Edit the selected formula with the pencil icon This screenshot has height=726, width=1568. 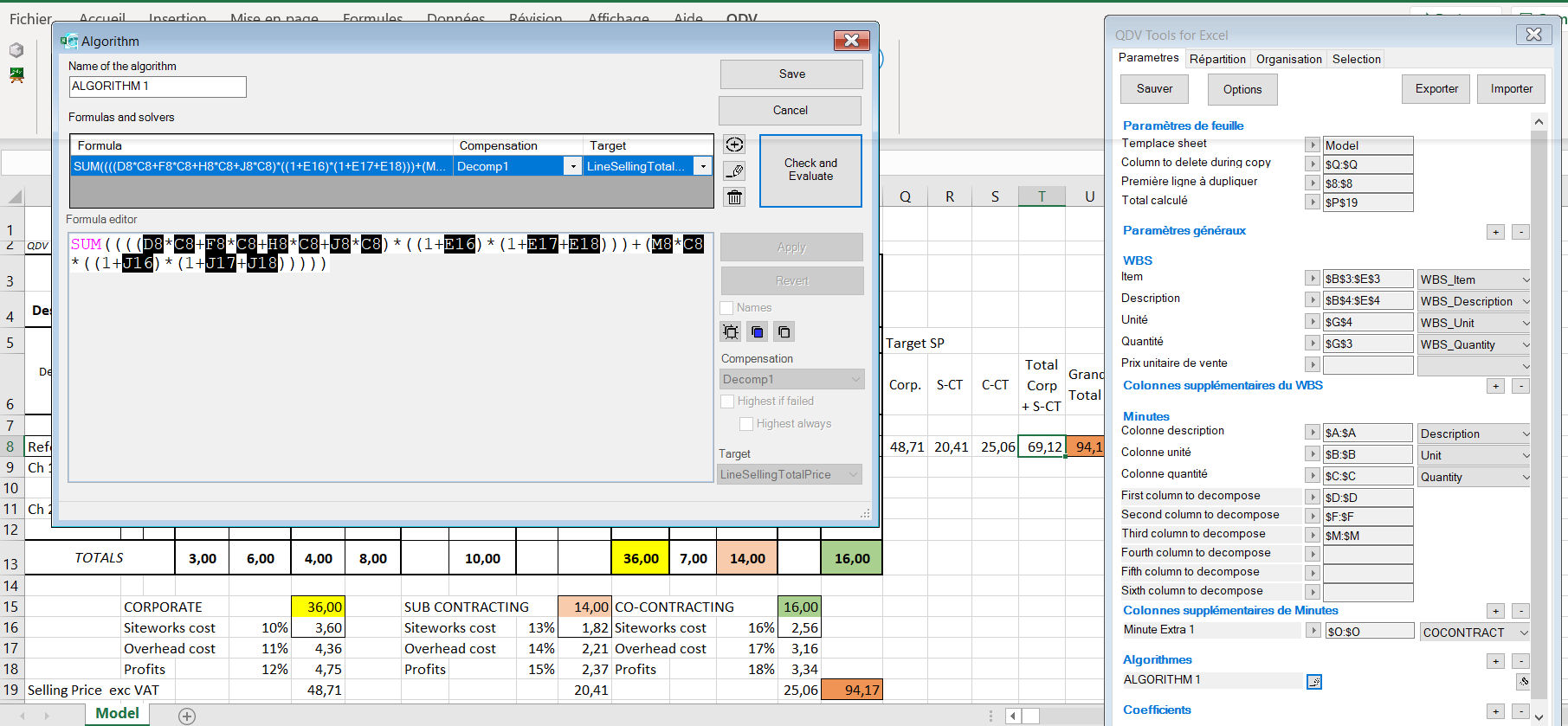click(734, 171)
